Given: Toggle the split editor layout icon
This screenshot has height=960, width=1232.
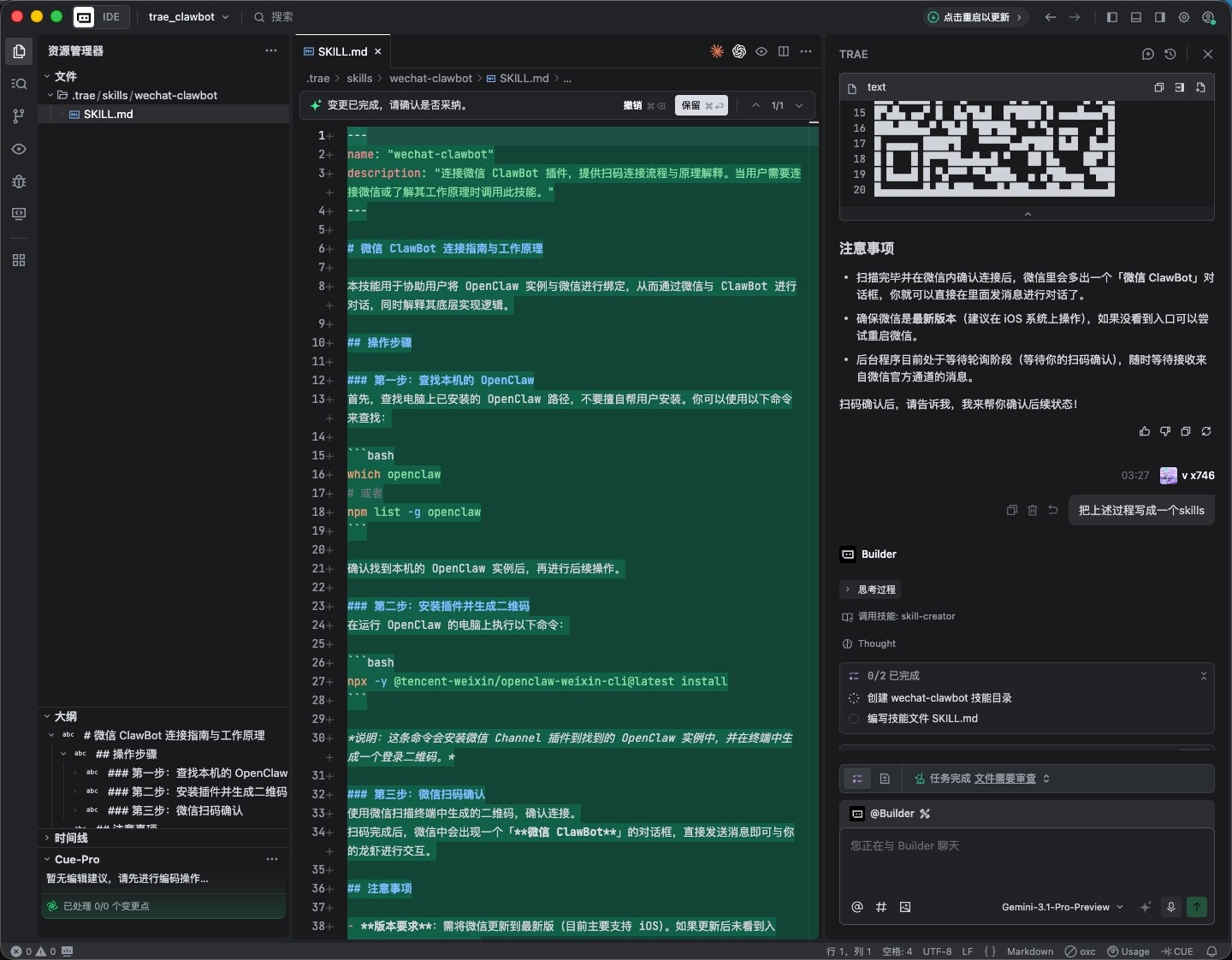Looking at the screenshot, I should pos(784,51).
